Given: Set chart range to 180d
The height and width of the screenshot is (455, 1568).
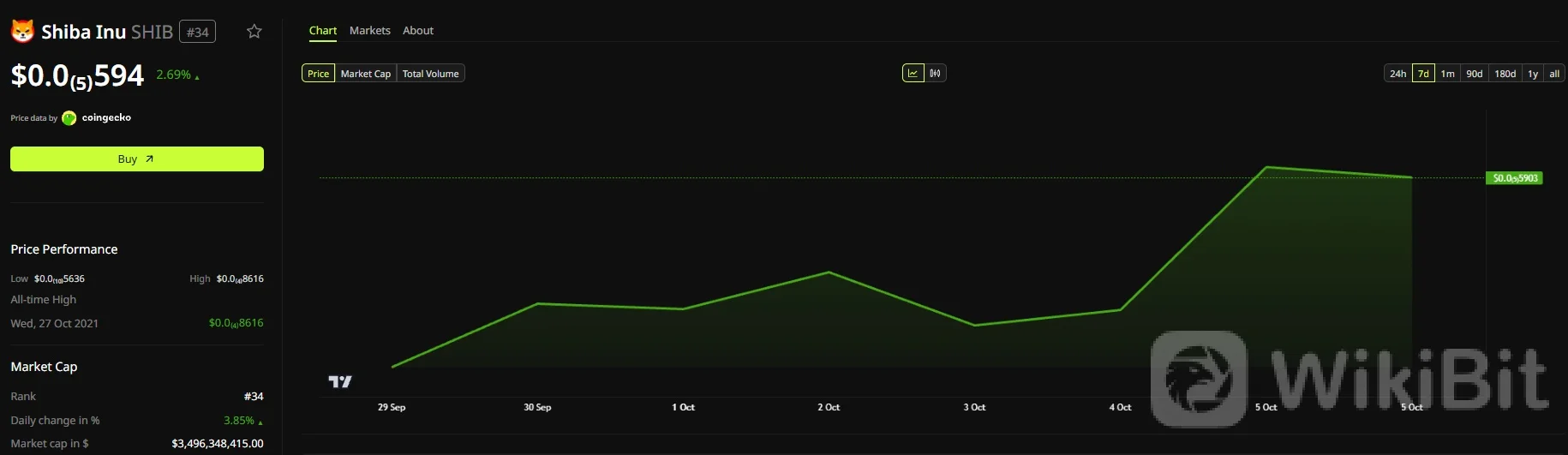Looking at the screenshot, I should point(1505,74).
